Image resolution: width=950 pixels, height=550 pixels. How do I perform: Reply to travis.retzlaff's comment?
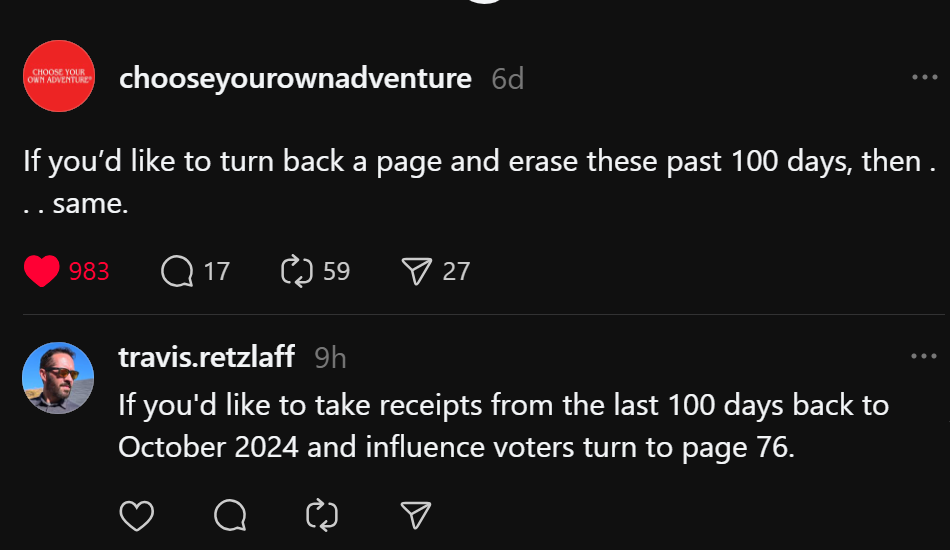coord(230,515)
